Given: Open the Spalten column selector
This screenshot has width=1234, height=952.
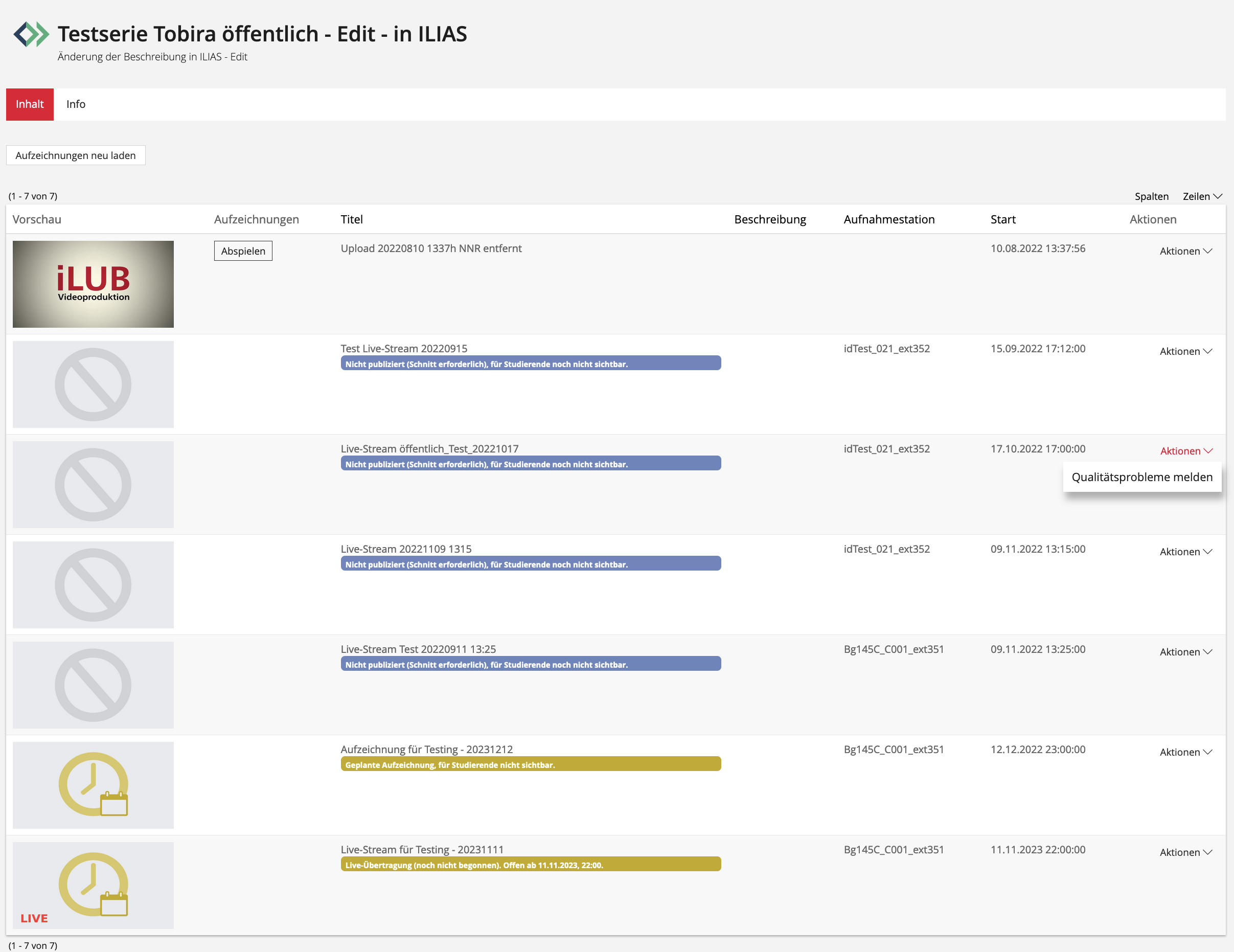Looking at the screenshot, I should 1151,196.
